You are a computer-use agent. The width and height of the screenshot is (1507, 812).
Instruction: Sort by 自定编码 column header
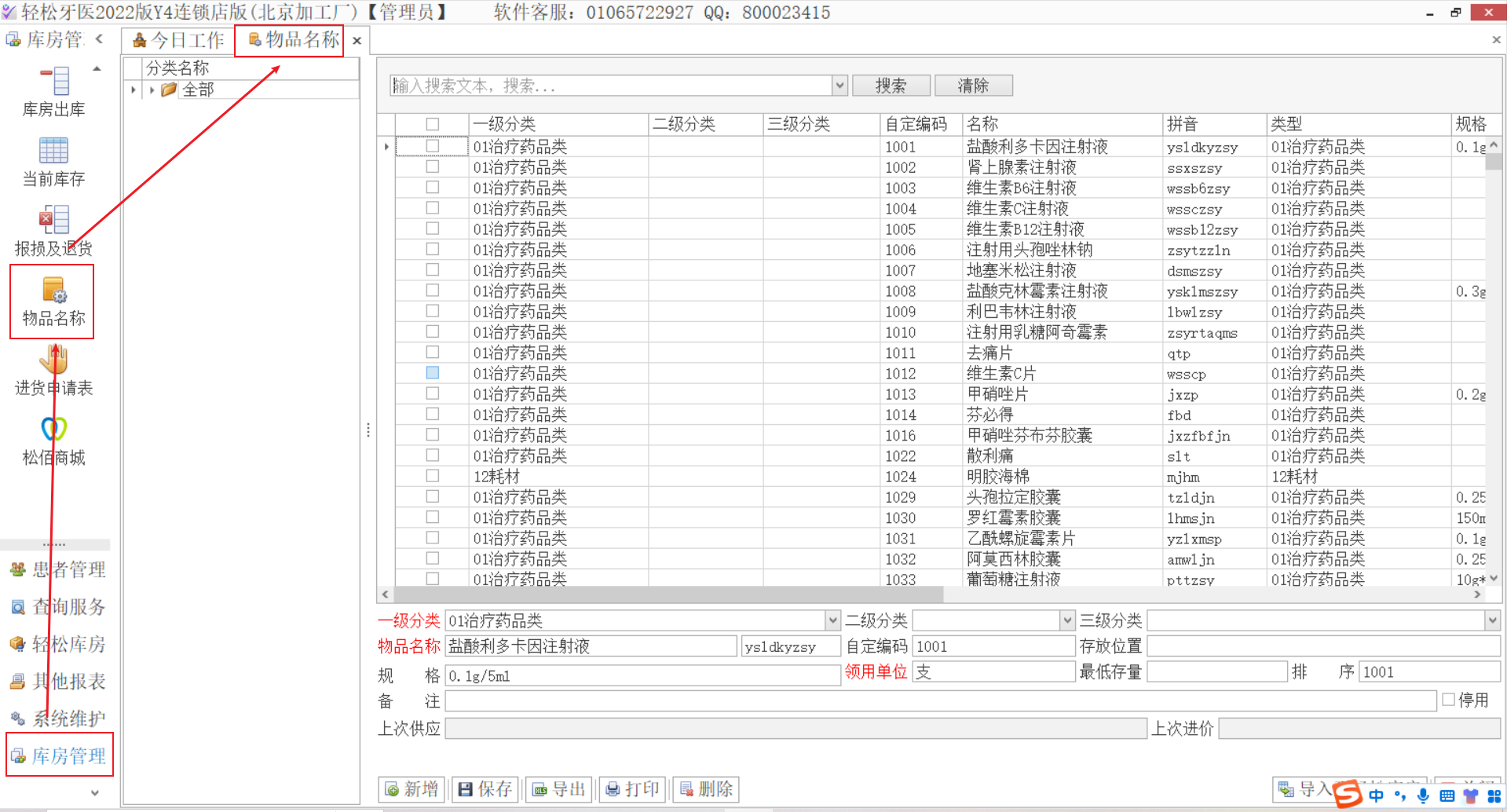click(920, 124)
